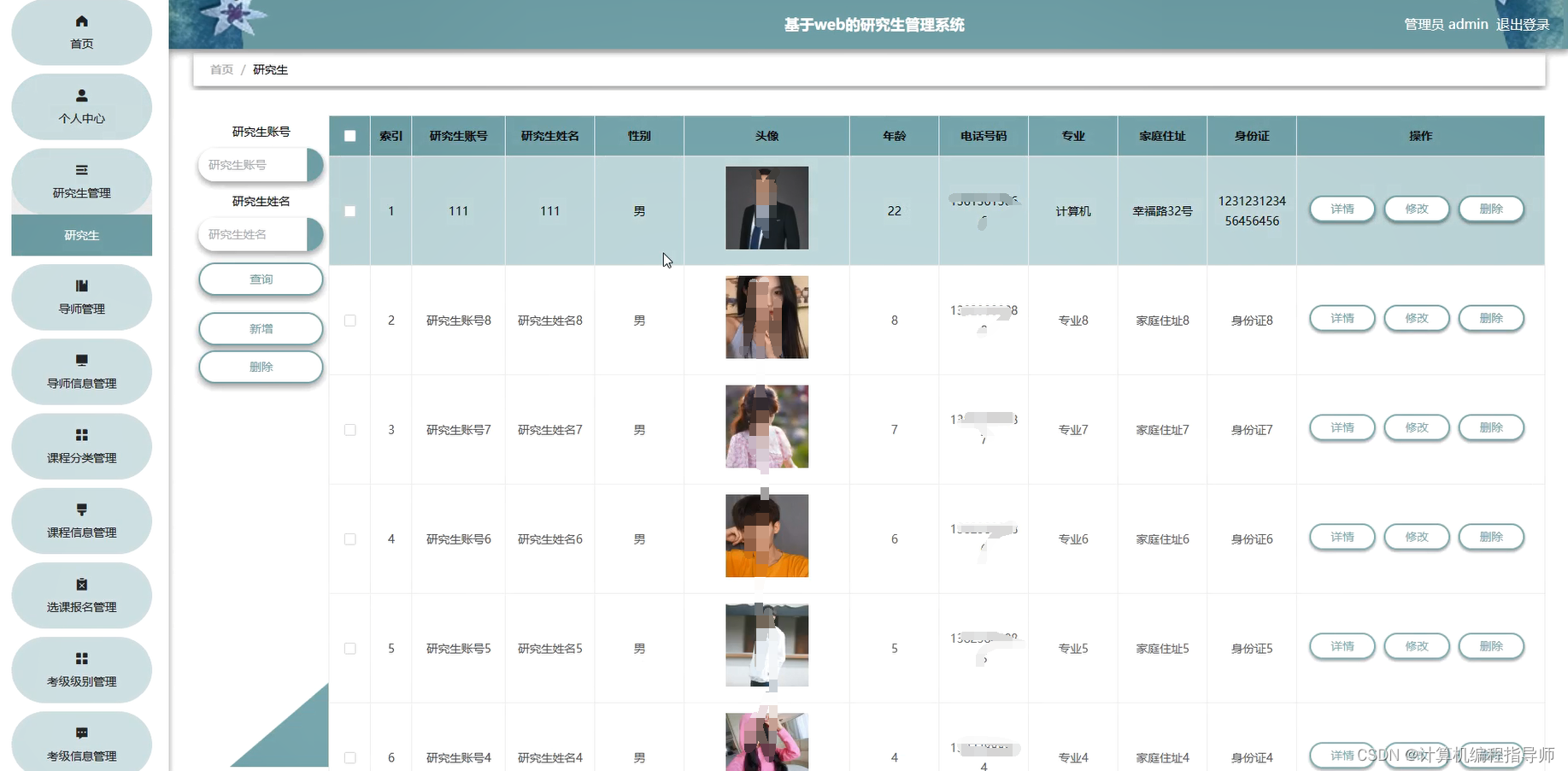1568x771 pixels.
Task: Click the icon above 导师管理
Action: click(82, 285)
